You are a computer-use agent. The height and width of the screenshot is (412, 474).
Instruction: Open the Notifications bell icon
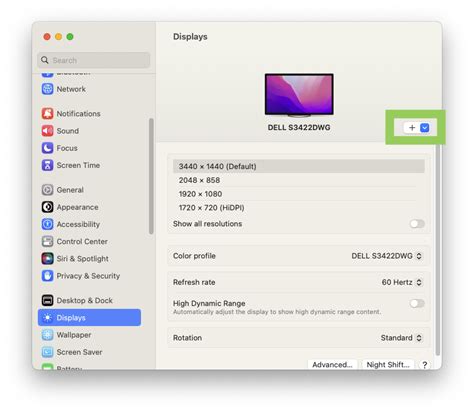coord(47,114)
